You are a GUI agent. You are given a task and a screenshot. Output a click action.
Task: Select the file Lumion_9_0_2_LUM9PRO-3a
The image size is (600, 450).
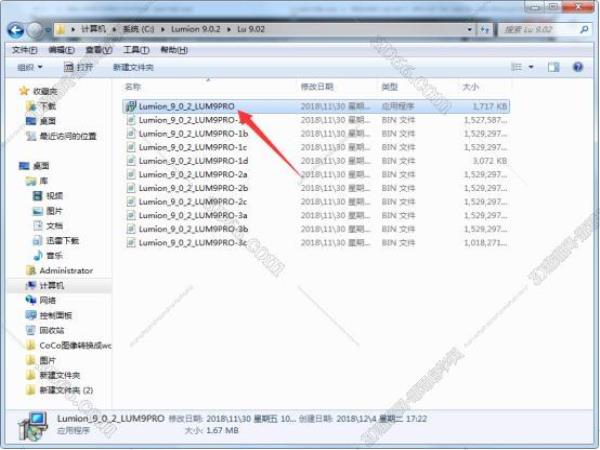pos(193,215)
